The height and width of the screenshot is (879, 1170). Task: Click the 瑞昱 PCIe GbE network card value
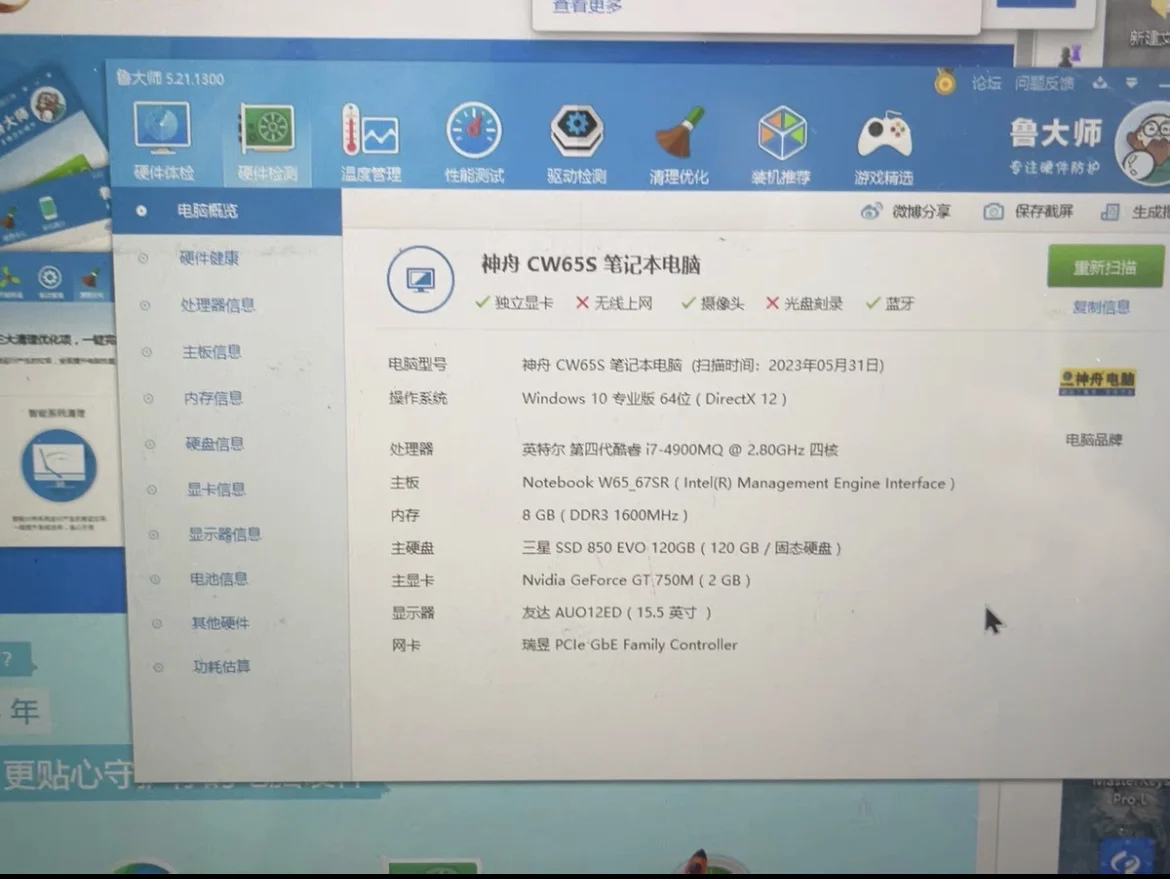click(629, 645)
